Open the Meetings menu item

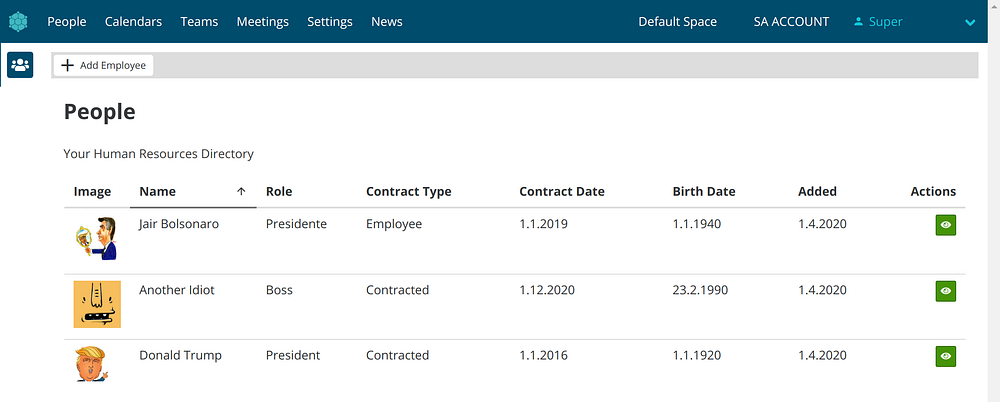click(x=263, y=21)
